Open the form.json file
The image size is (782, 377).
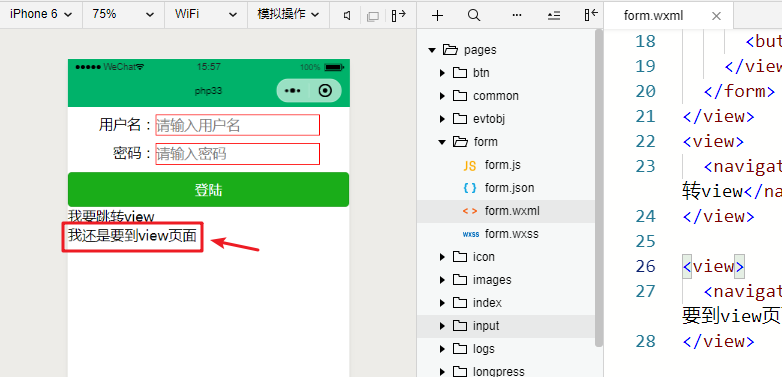click(509, 188)
